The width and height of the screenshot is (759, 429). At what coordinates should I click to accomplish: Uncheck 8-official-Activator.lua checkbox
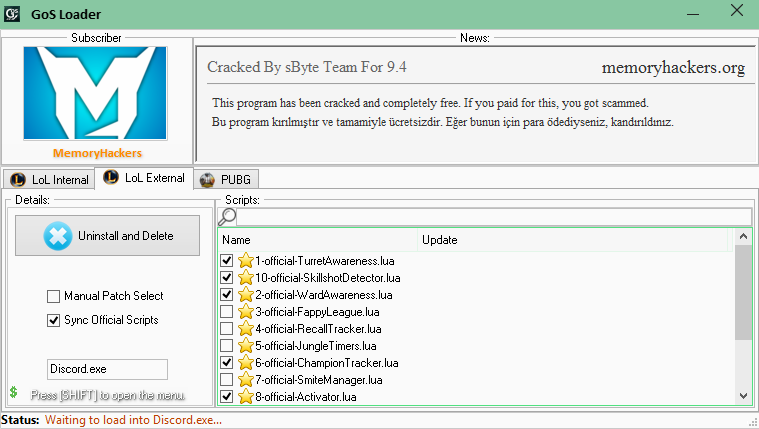pyautogui.click(x=227, y=396)
